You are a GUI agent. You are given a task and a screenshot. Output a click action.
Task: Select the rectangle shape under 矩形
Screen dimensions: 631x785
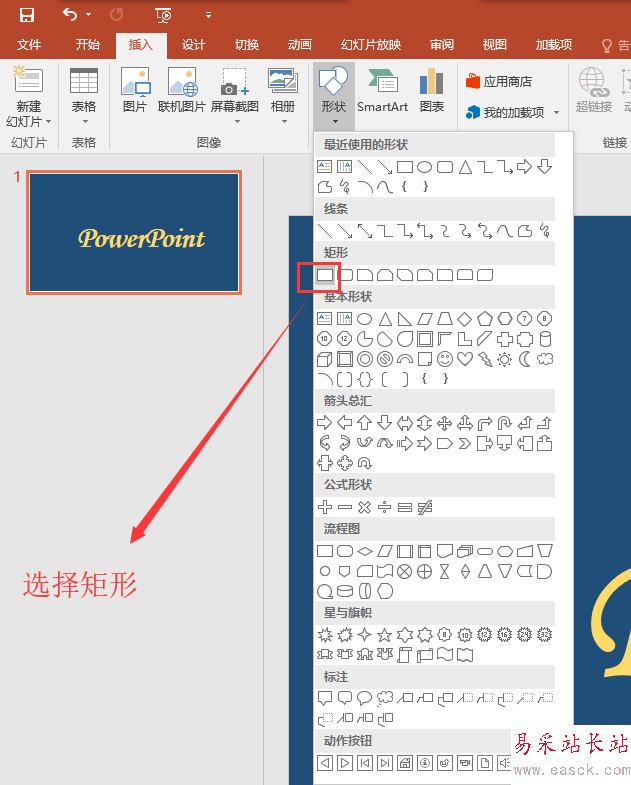pyautogui.click(x=325, y=275)
